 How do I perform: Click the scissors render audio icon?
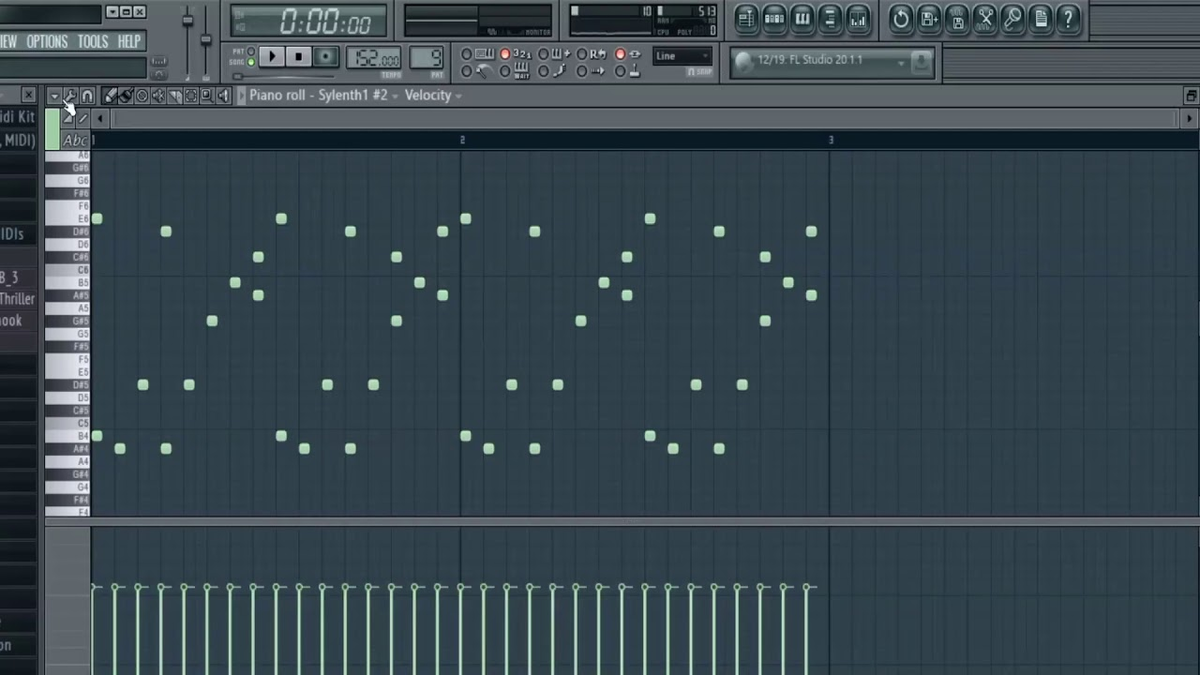tap(985, 18)
